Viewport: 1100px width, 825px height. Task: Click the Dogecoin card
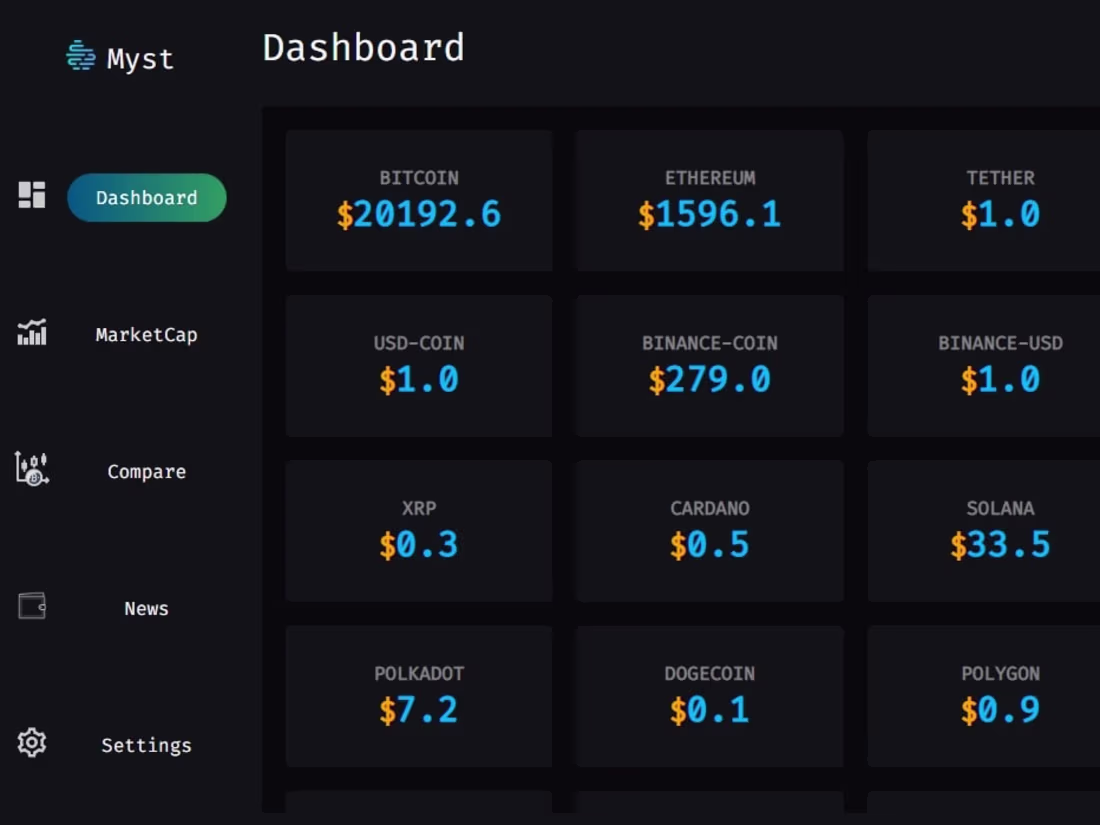709,694
